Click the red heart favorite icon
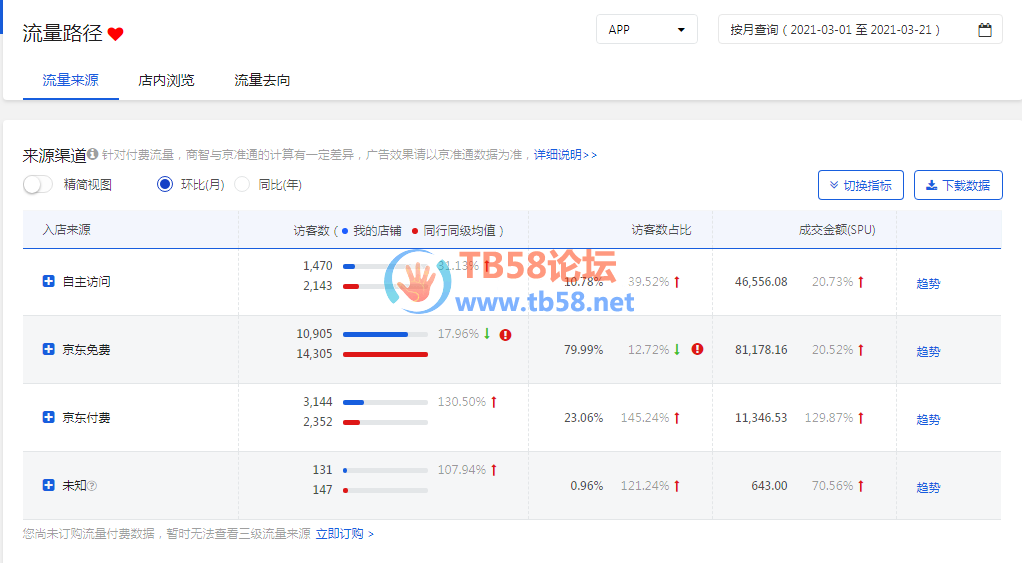This screenshot has height=563, width=1022. (x=116, y=34)
